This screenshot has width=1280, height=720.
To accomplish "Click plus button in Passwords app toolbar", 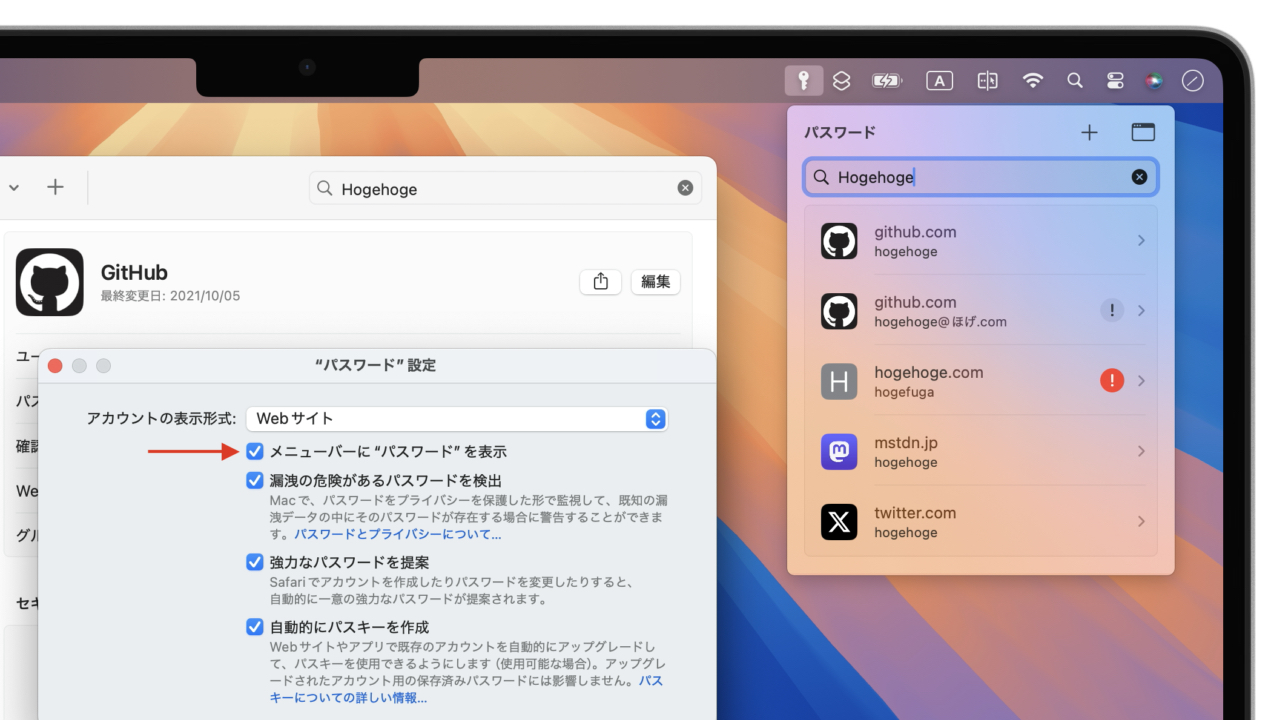I will pyautogui.click(x=56, y=187).
